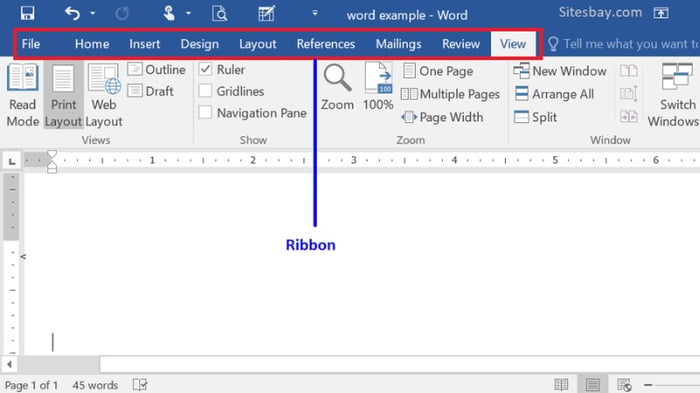Click the proofing check icon in status bar

pyautogui.click(x=140, y=385)
